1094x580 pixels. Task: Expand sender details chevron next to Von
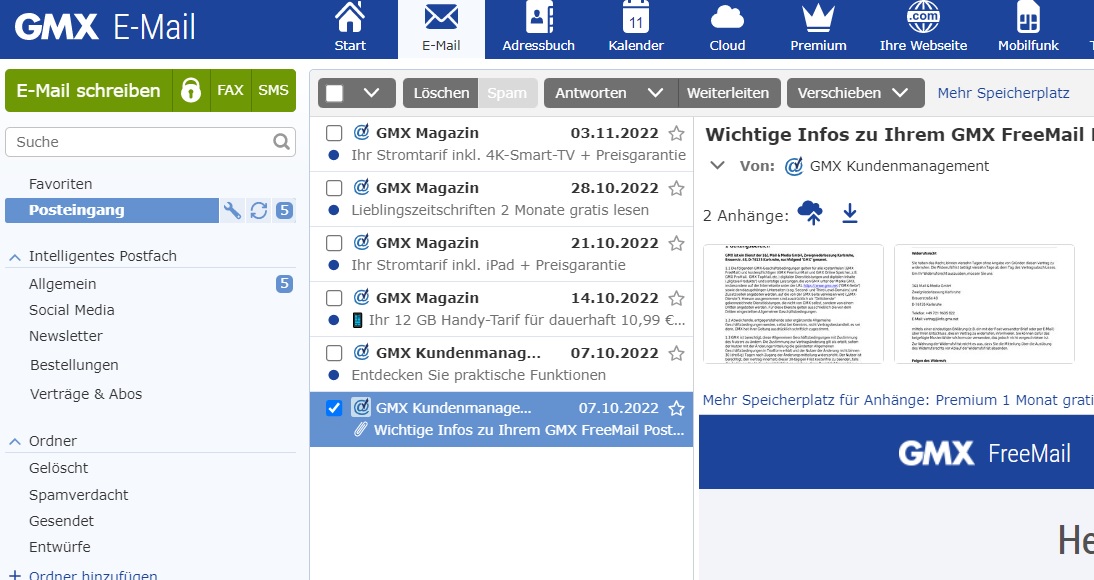coord(717,166)
